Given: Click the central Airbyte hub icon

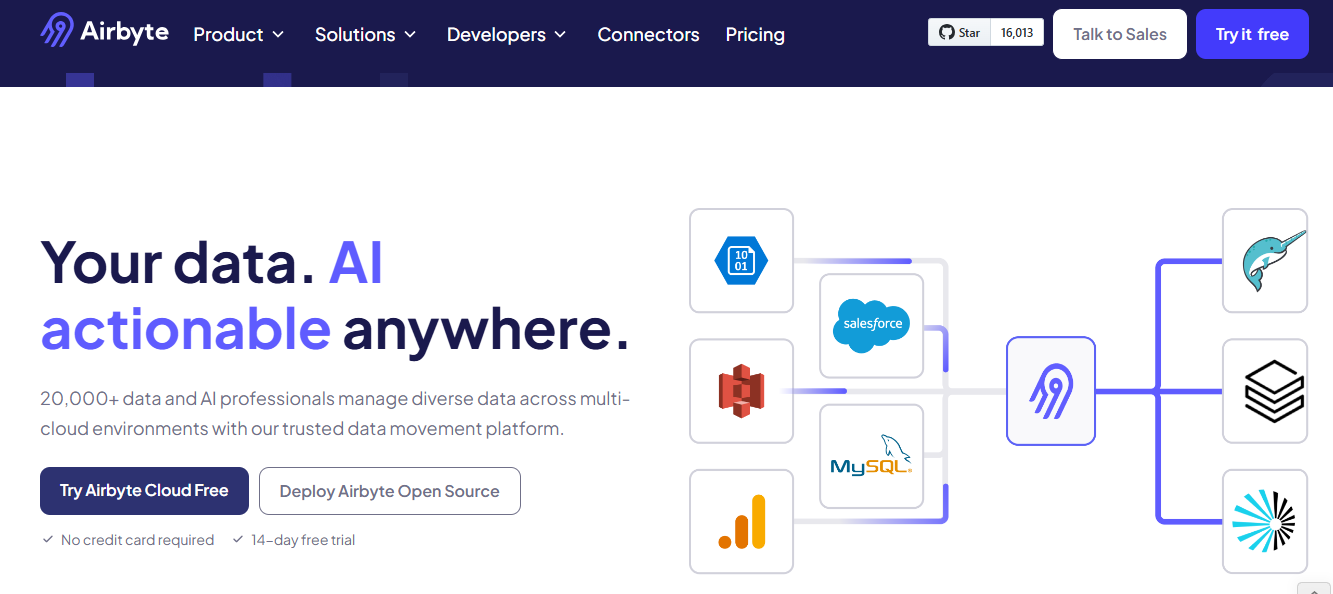Looking at the screenshot, I should pos(1051,391).
